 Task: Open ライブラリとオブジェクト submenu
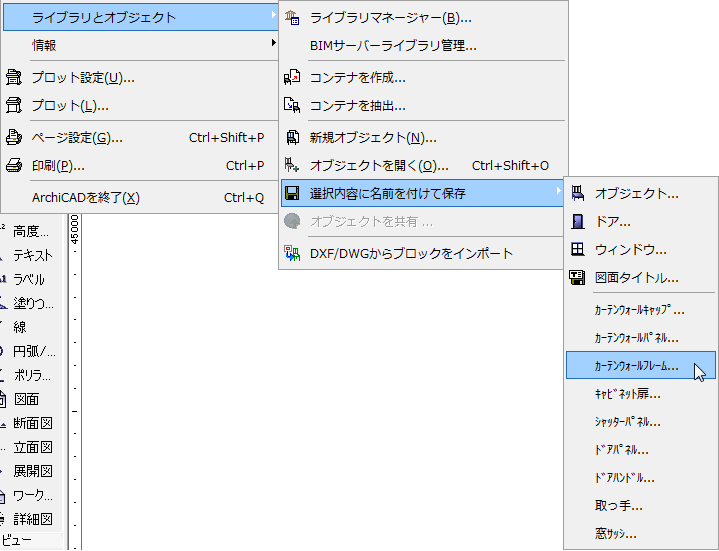click(140, 17)
